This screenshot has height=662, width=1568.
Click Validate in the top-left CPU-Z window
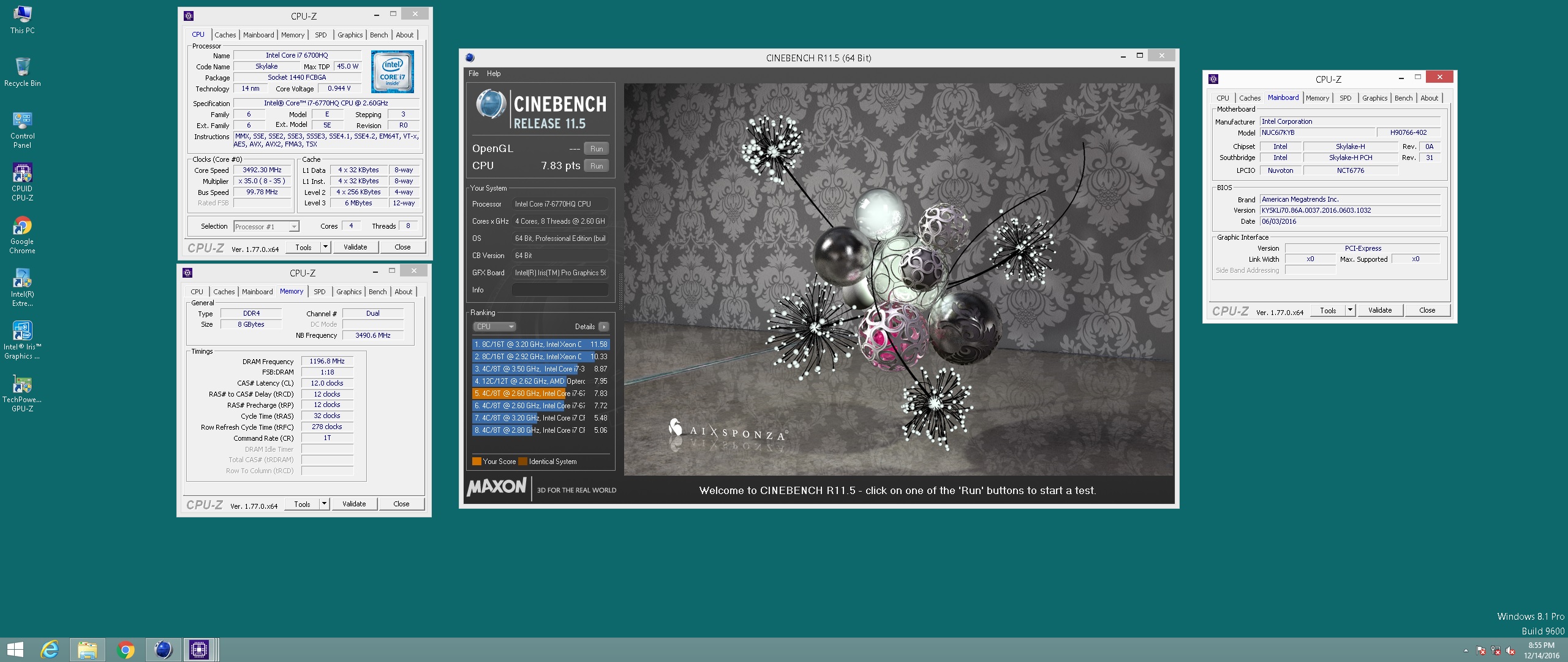(355, 247)
